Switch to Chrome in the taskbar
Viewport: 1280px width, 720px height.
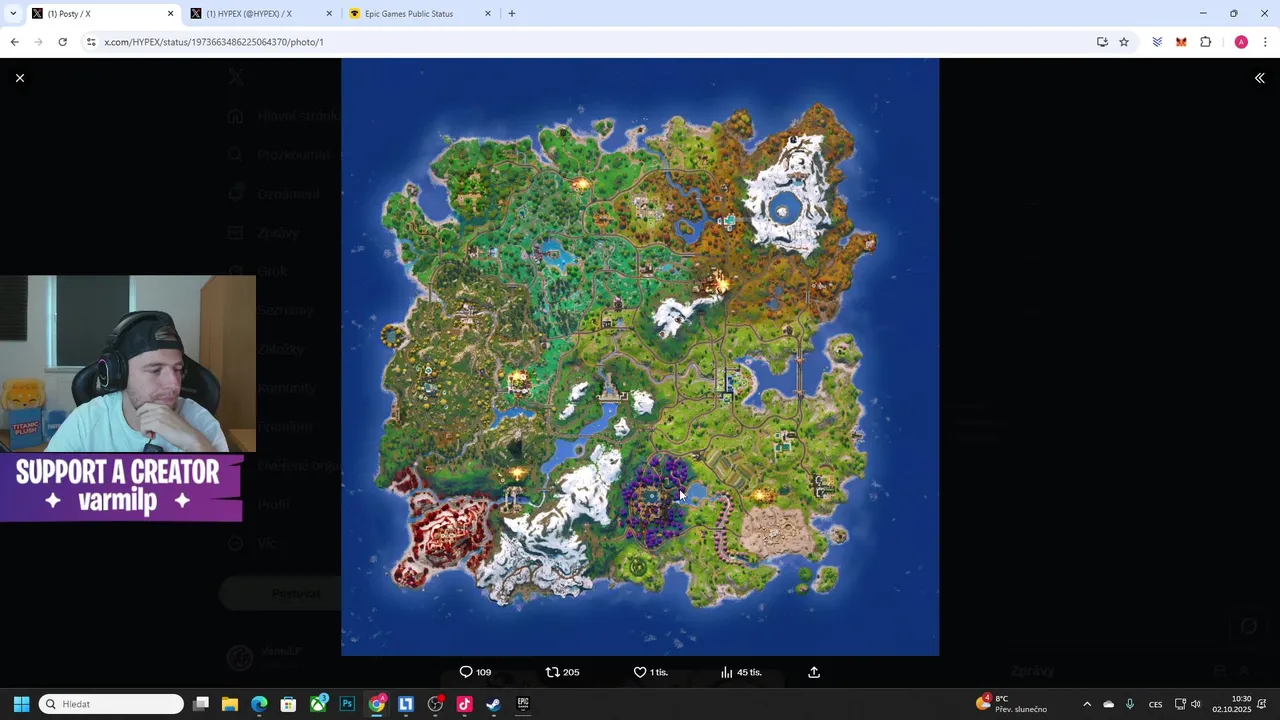(376, 704)
